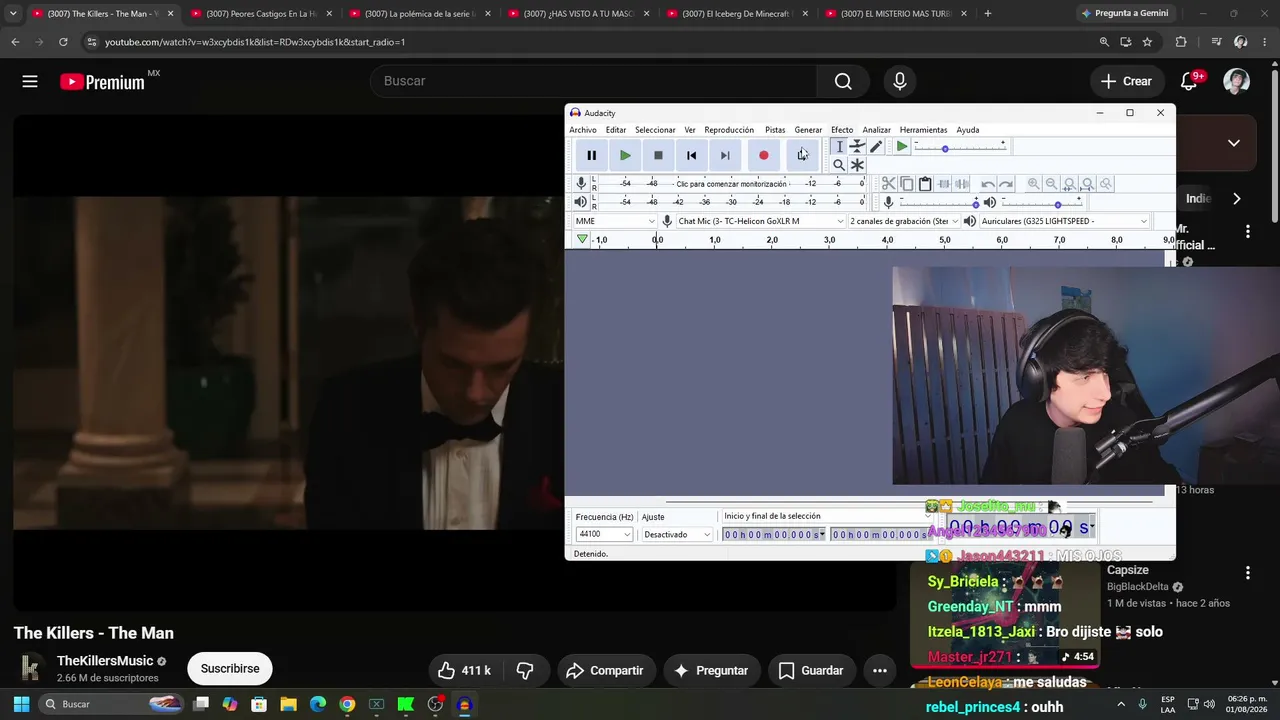Image resolution: width=1280 pixels, height=720 pixels.
Task: Click the Suscribirse button
Action: point(230,669)
